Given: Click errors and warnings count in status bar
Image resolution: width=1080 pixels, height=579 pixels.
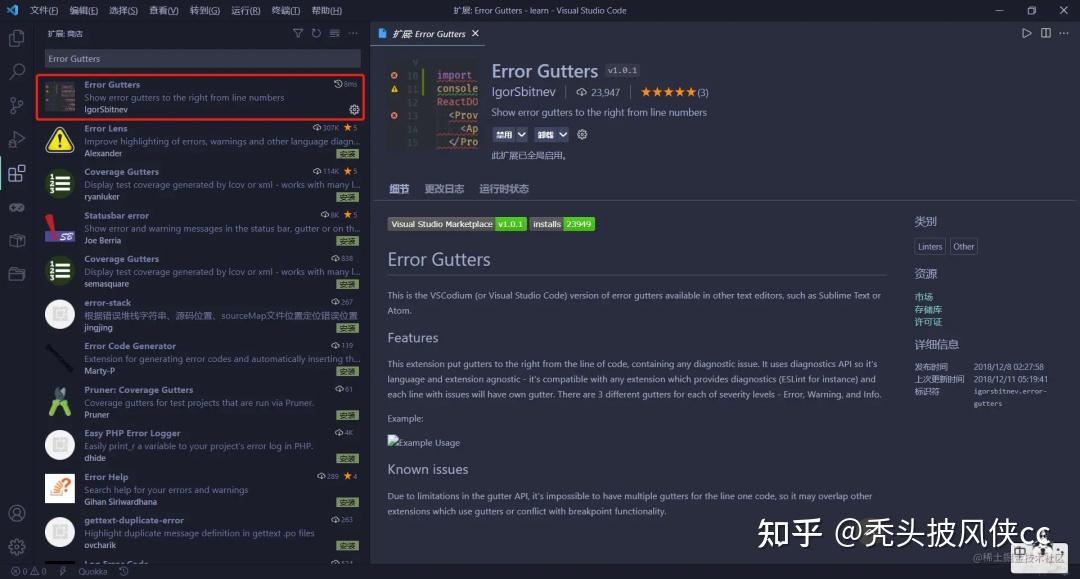Looking at the screenshot, I should [x=28, y=571].
